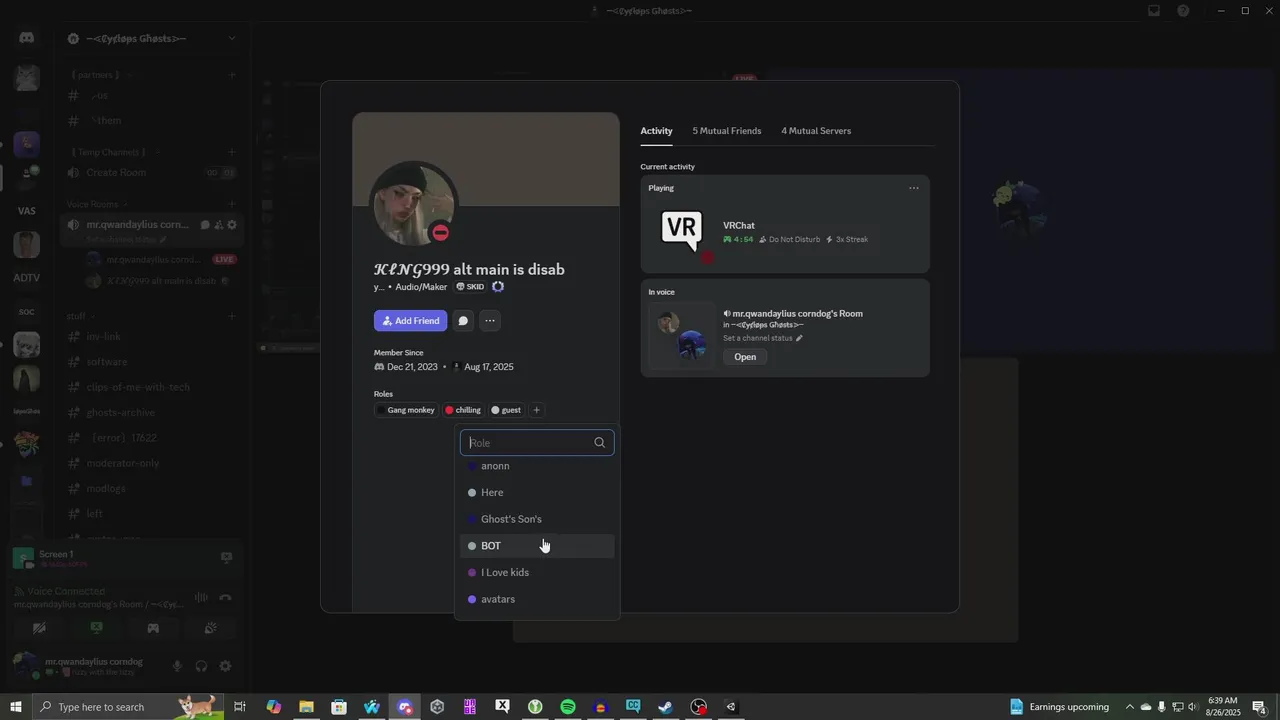1280x720 pixels.
Task: Switch to the 4 Mutual Servers tab
Action: (816, 131)
